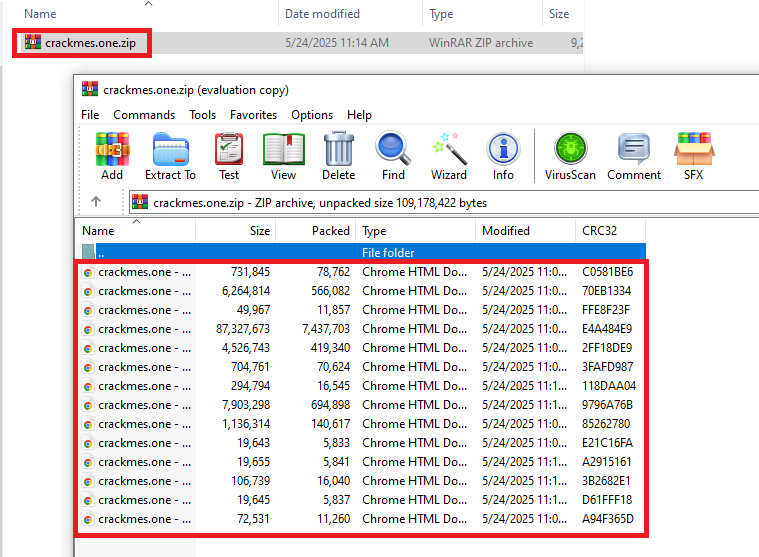759x557 pixels.
Task: Click the crackmes.one.zip file icon in Explorer
Action: click(x=32, y=43)
